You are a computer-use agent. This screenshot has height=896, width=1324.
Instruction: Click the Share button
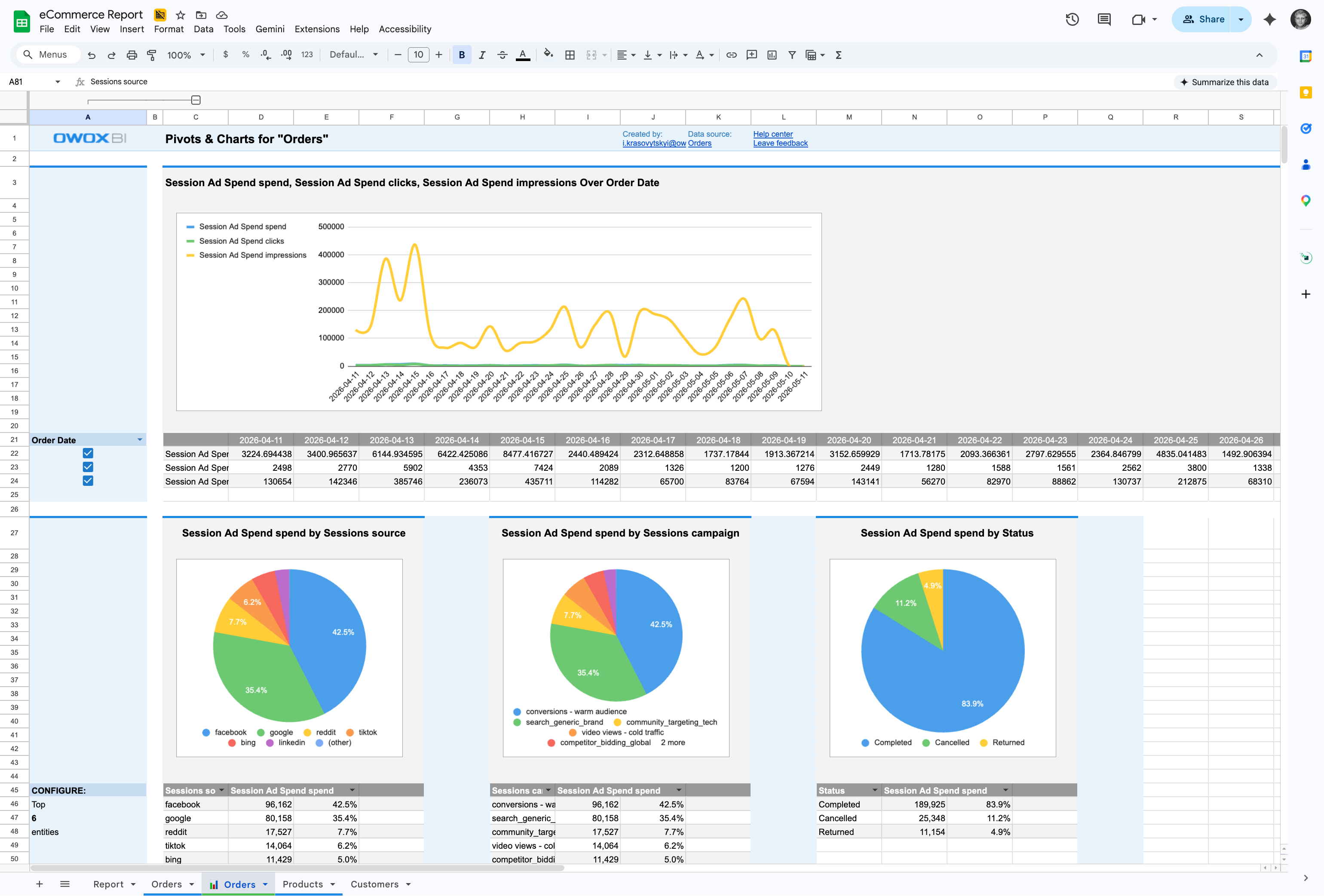pos(1201,19)
